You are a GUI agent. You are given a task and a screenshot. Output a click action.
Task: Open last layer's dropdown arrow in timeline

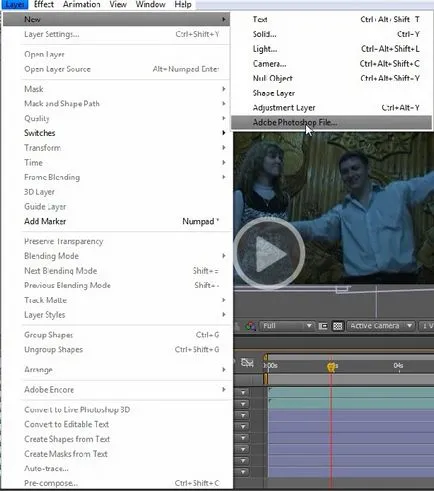(243, 472)
